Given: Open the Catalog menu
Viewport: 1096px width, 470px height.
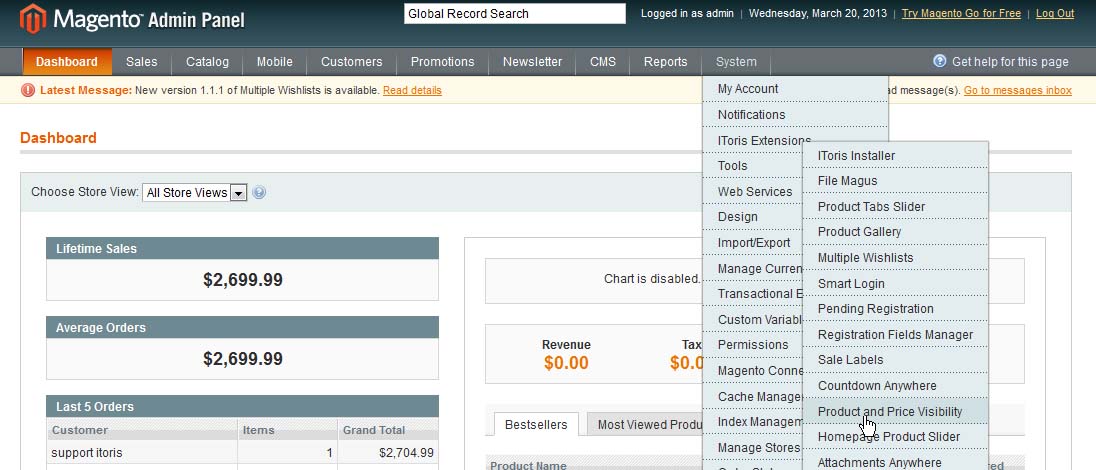Looking at the screenshot, I should click(207, 62).
